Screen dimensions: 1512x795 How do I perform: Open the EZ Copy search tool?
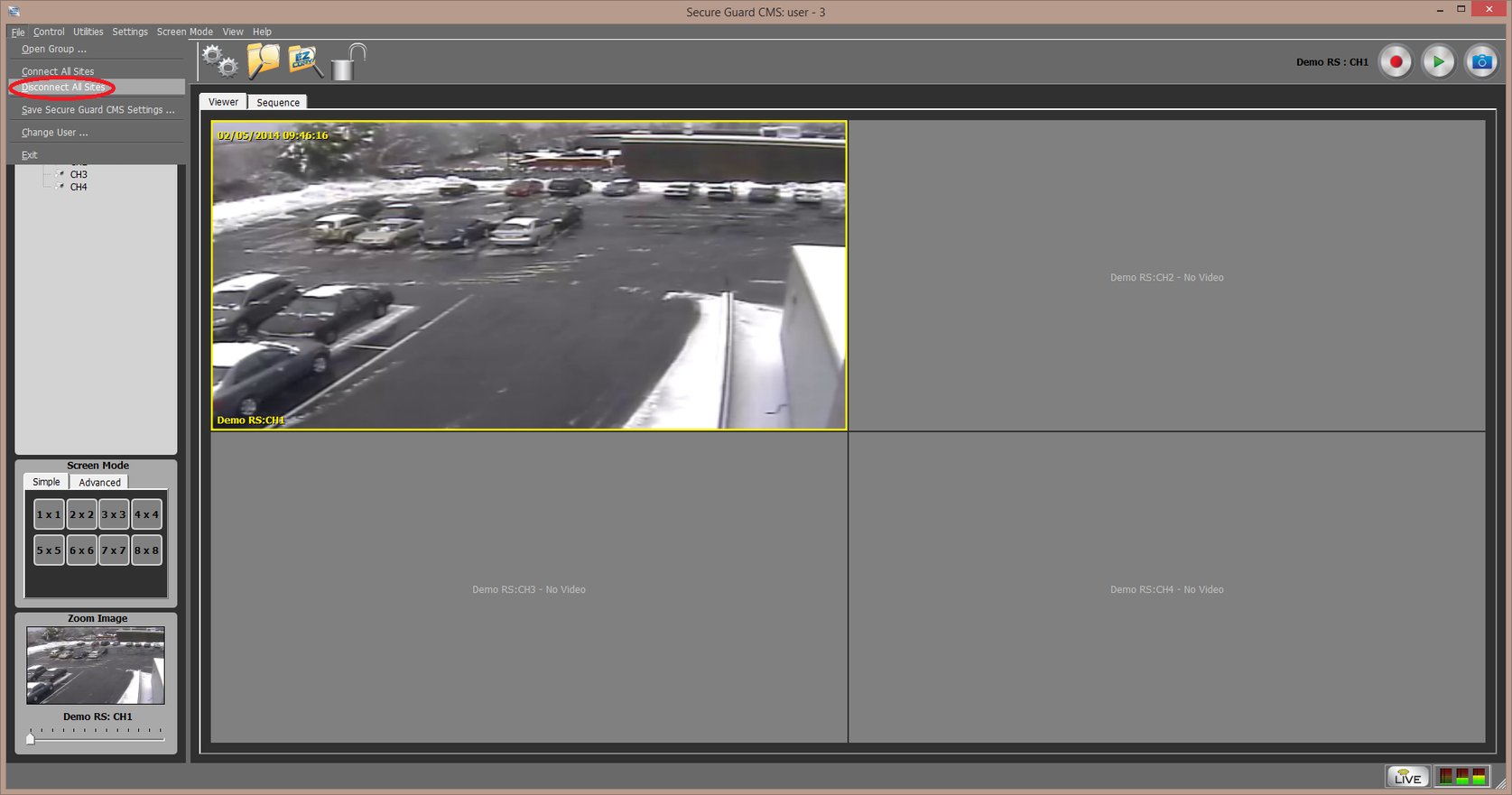pos(305,61)
